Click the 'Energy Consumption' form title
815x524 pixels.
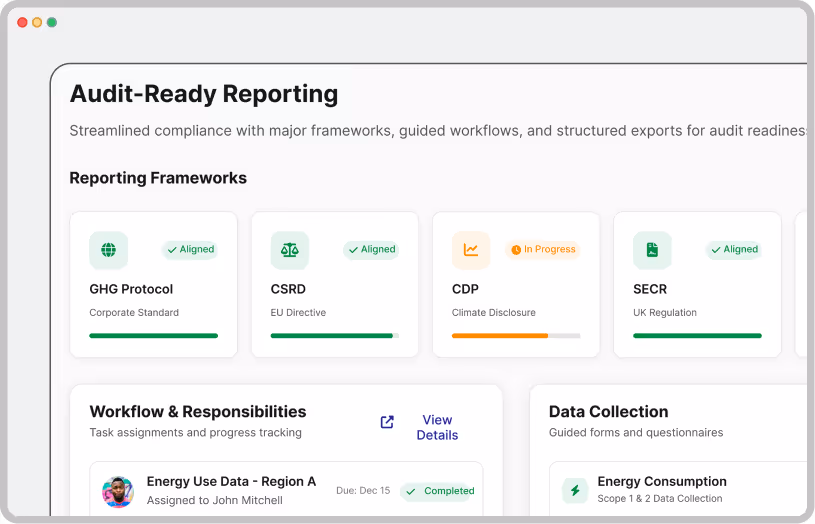(662, 481)
